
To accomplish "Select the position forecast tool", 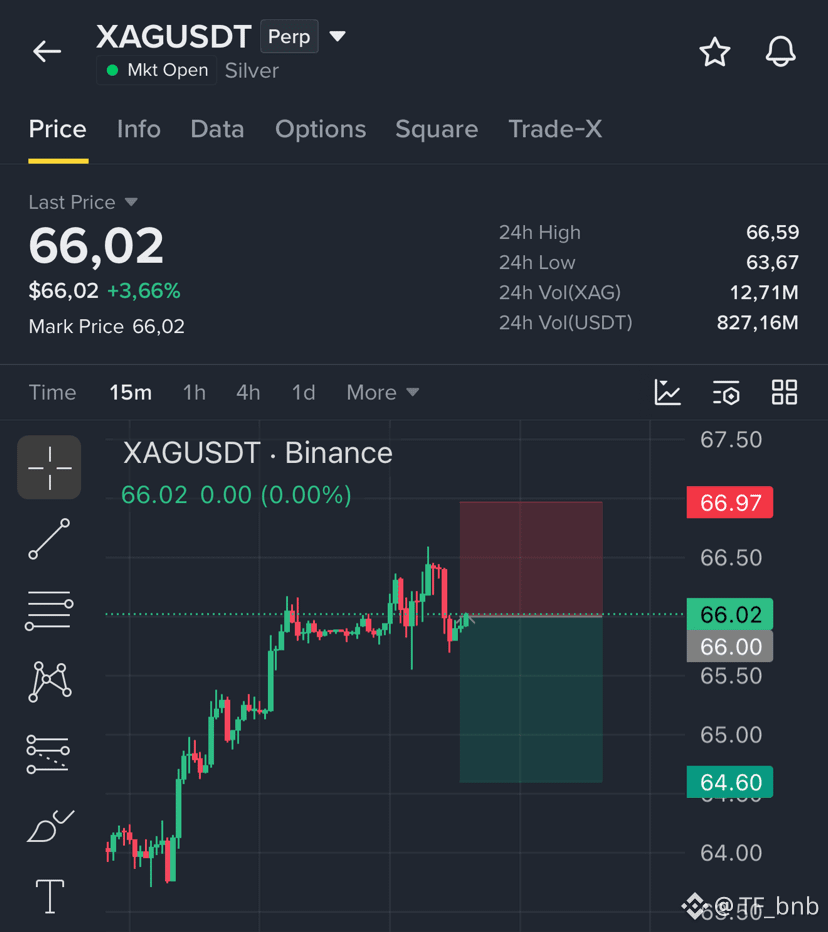I will pos(48,754).
